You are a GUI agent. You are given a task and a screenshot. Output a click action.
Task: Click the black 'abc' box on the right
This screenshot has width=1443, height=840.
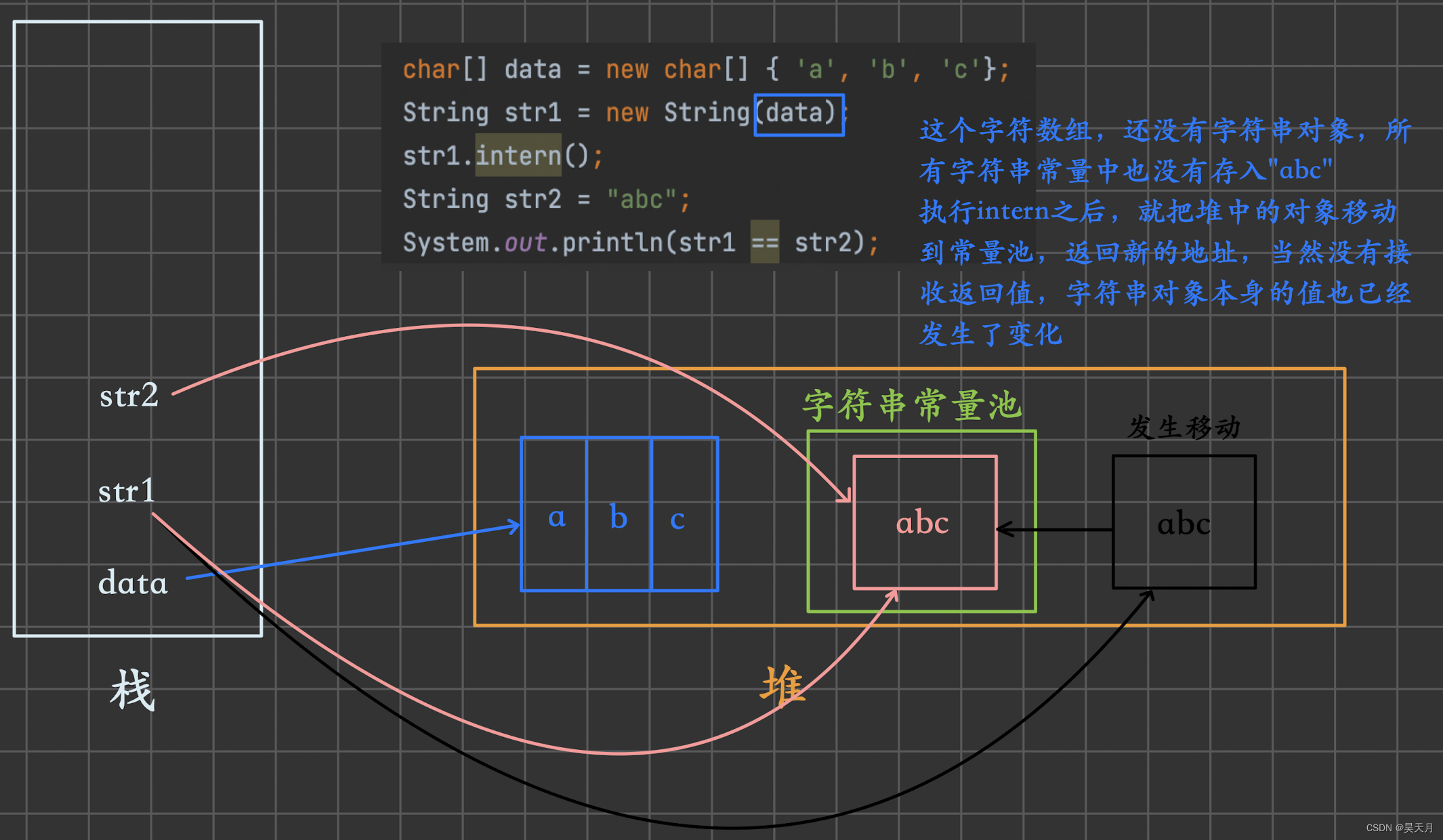[1184, 522]
